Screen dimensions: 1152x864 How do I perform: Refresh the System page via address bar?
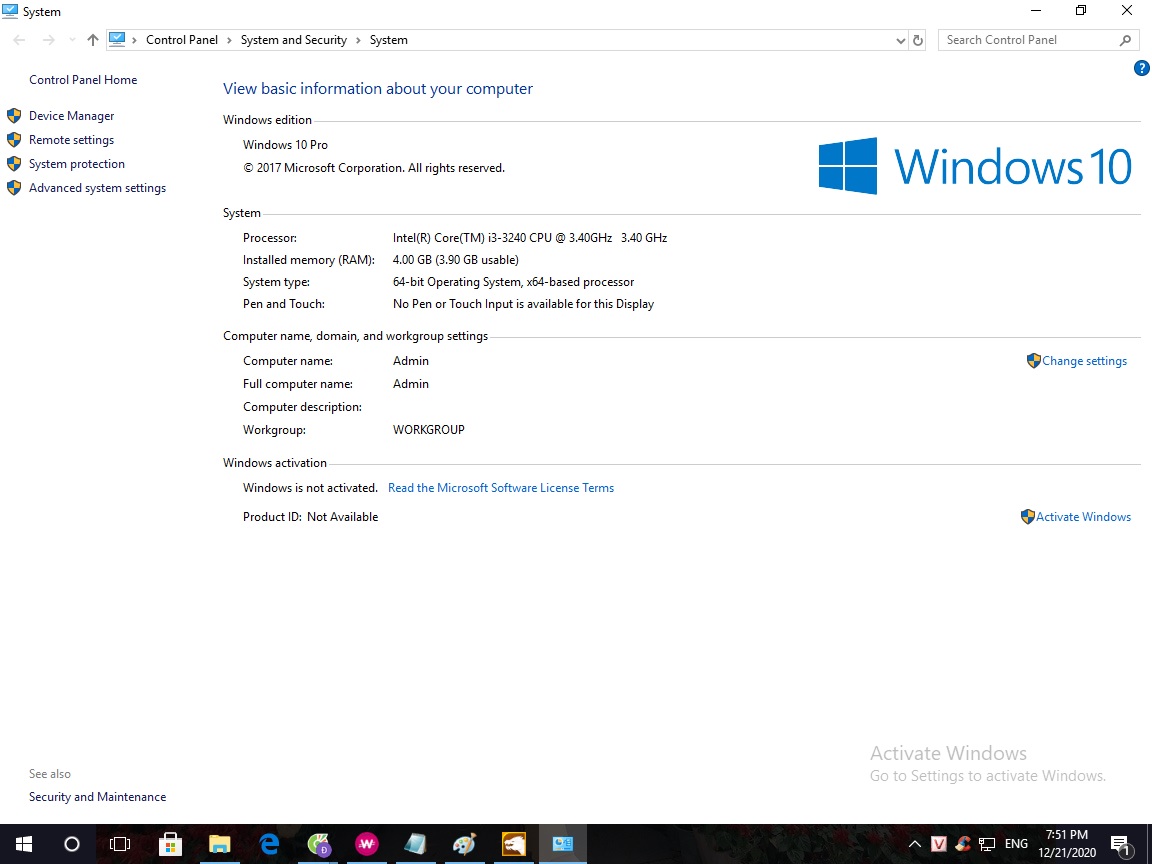coord(918,40)
